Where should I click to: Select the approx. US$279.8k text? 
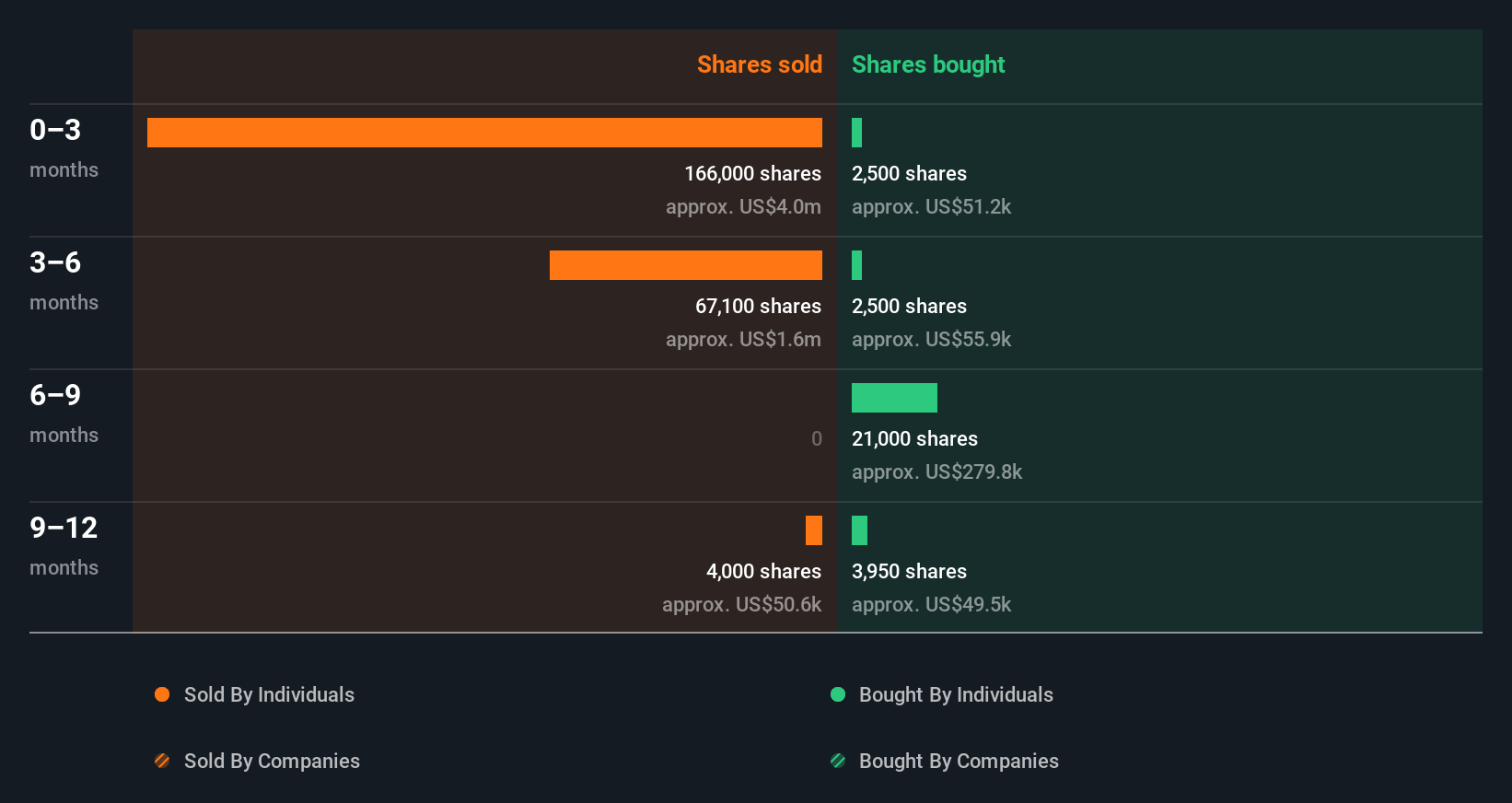(936, 471)
